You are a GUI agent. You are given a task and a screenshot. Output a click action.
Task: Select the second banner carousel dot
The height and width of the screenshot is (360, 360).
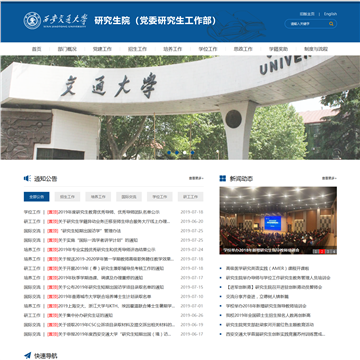177,153
